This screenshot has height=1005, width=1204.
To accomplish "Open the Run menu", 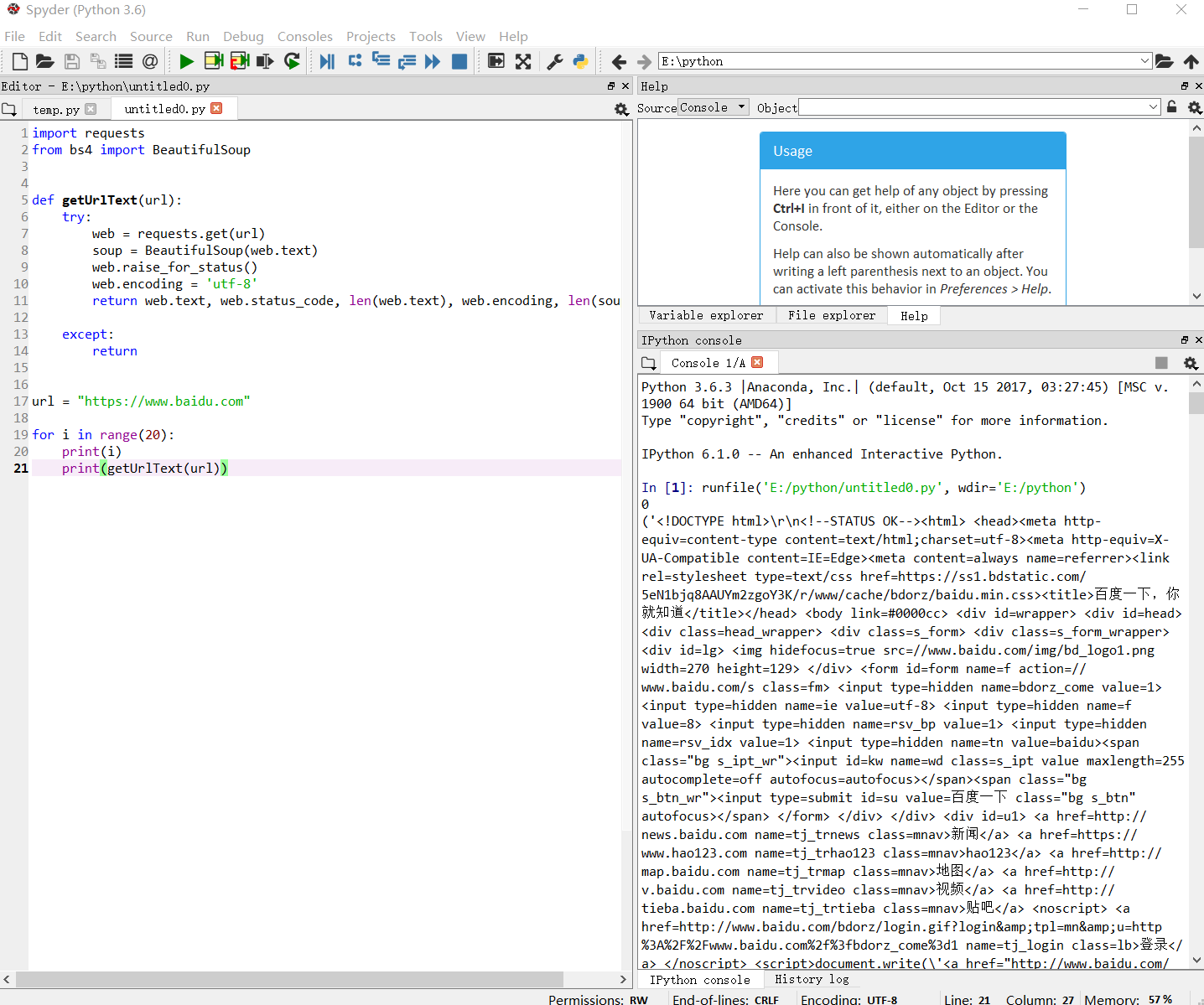I will click(198, 36).
